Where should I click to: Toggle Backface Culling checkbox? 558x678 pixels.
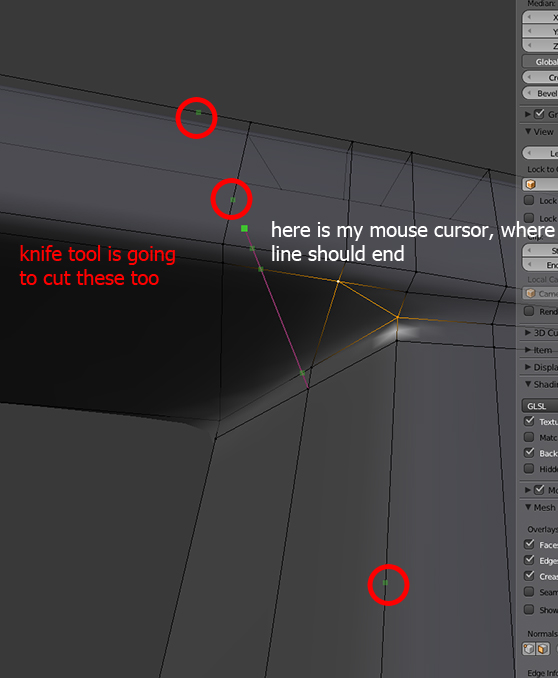pos(529,453)
